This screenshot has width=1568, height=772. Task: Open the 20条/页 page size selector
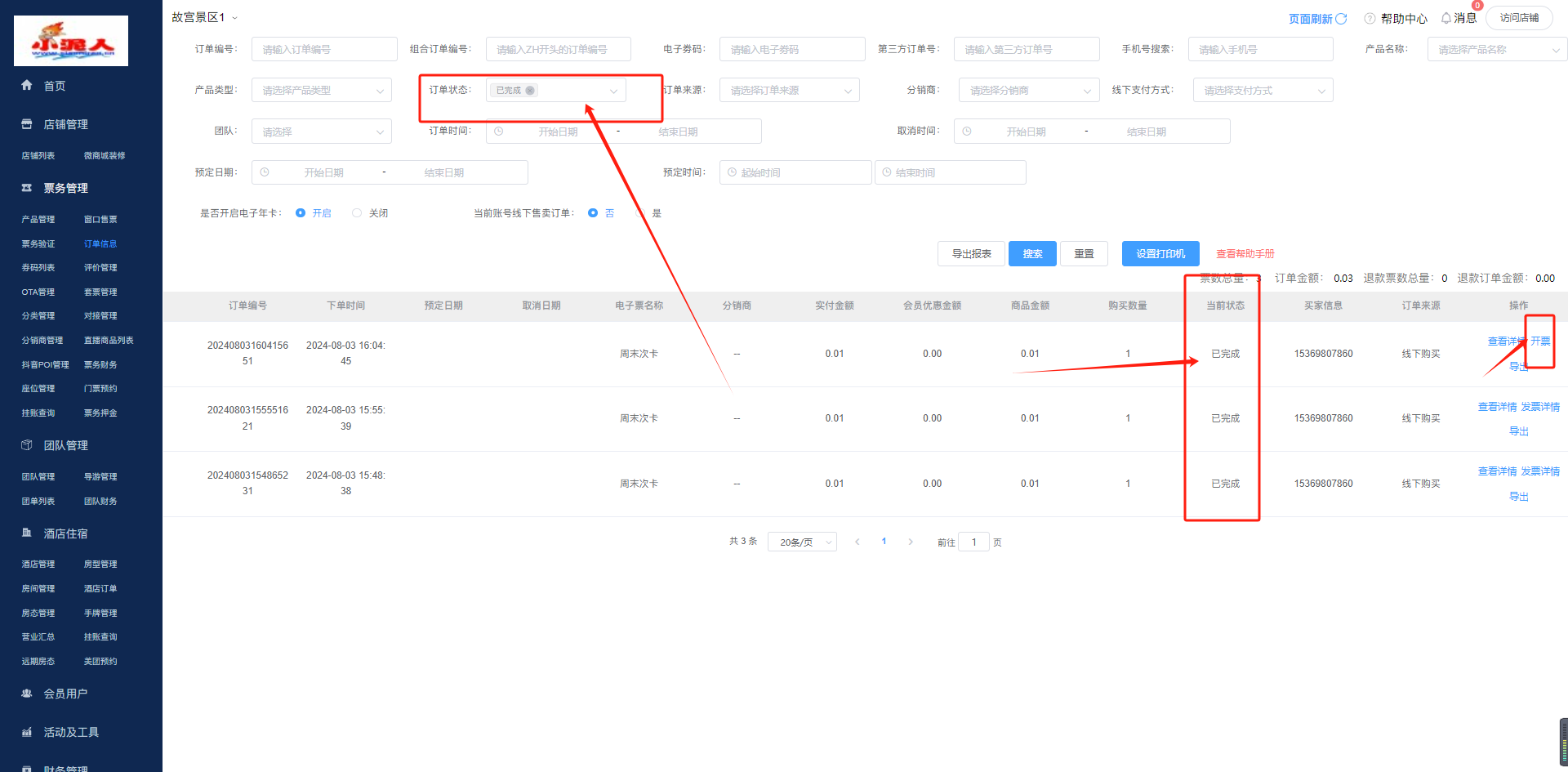pyautogui.click(x=802, y=542)
